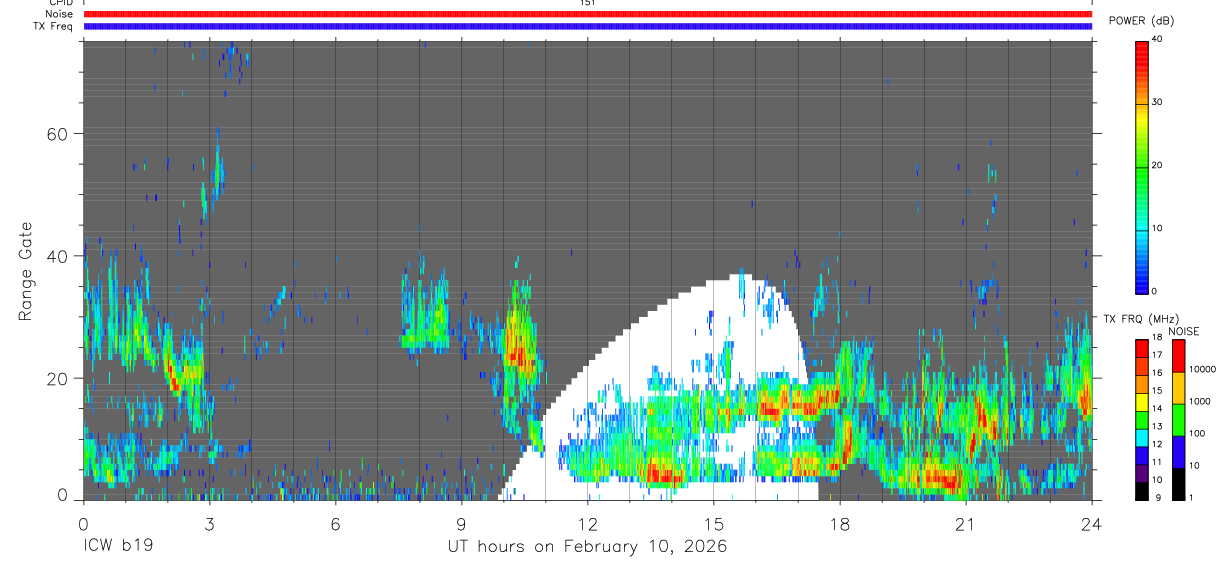
Task: Click the '21' tick on the UT hours axis
Action: [x=965, y=523]
